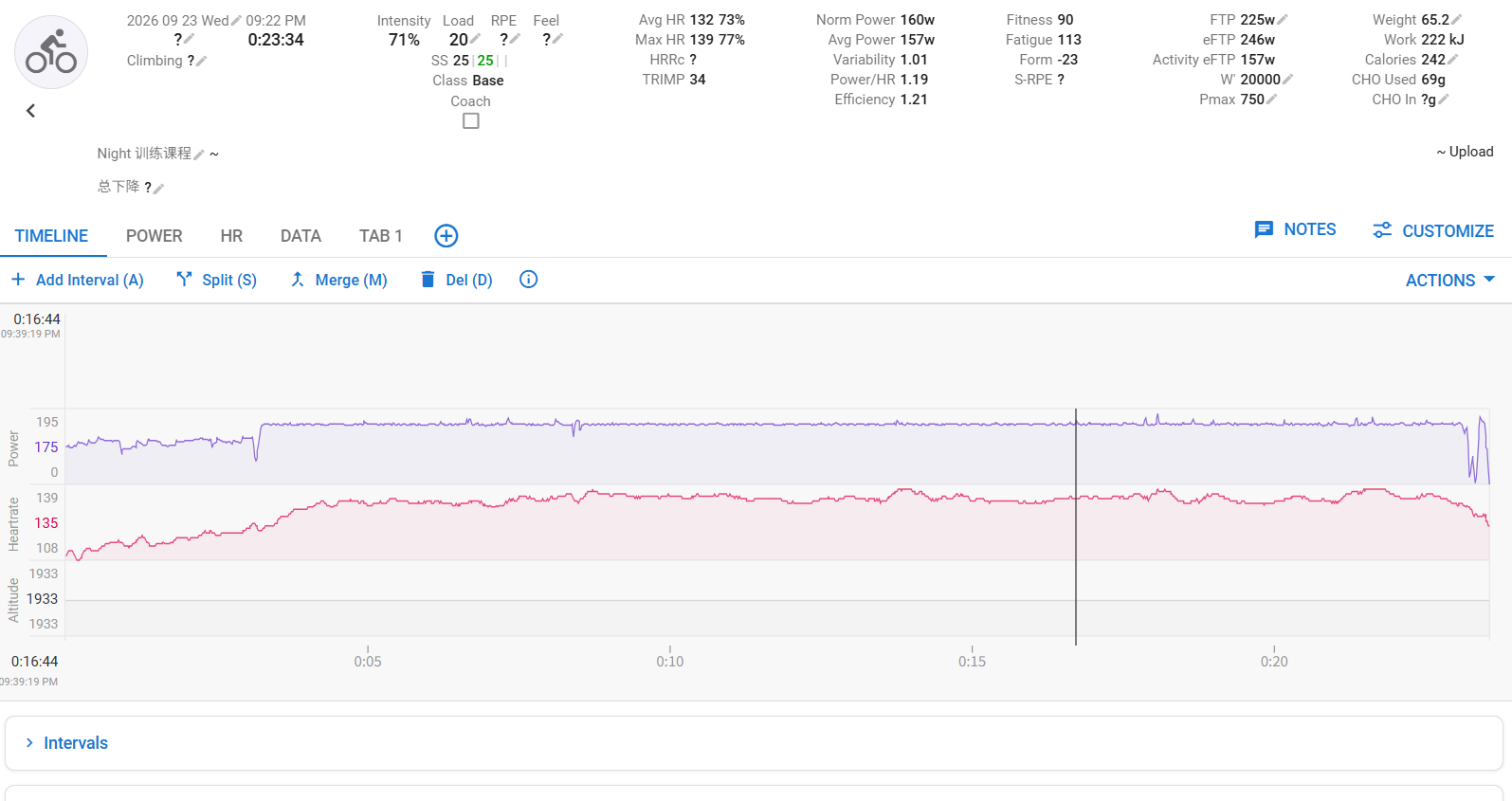Open TAB 1

pos(381,236)
